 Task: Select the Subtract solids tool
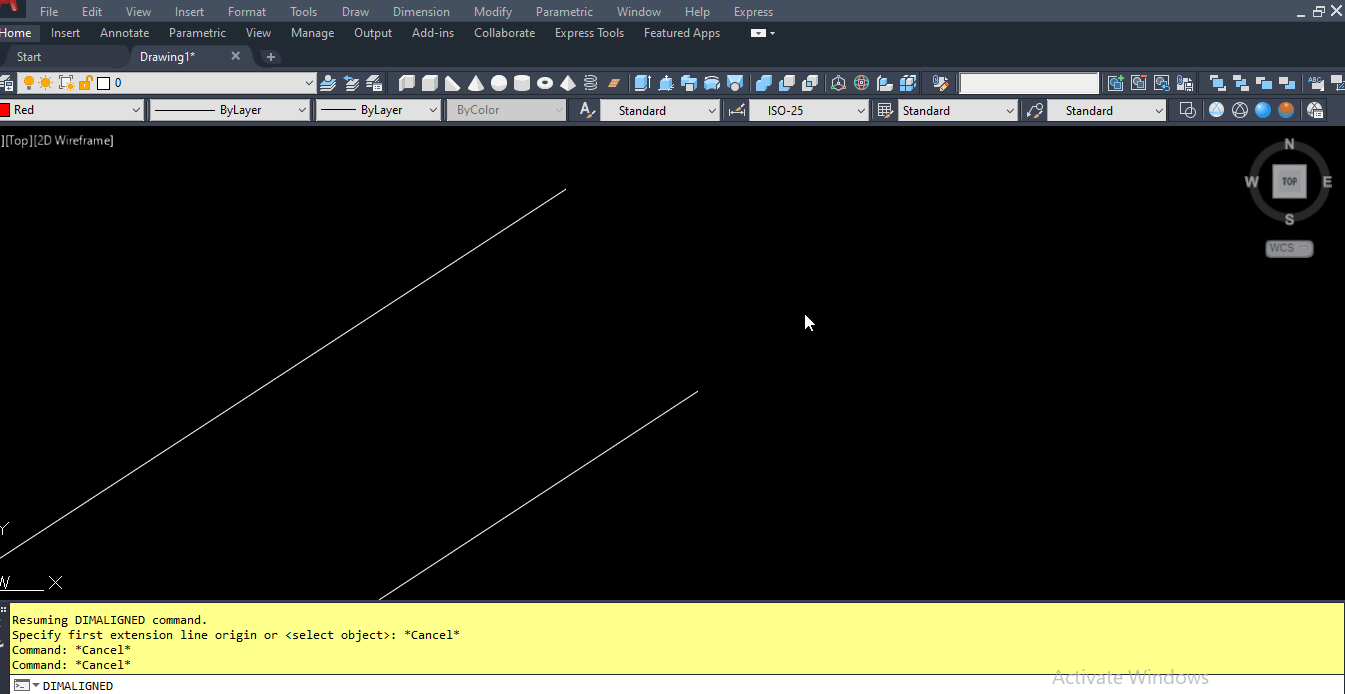(x=787, y=83)
